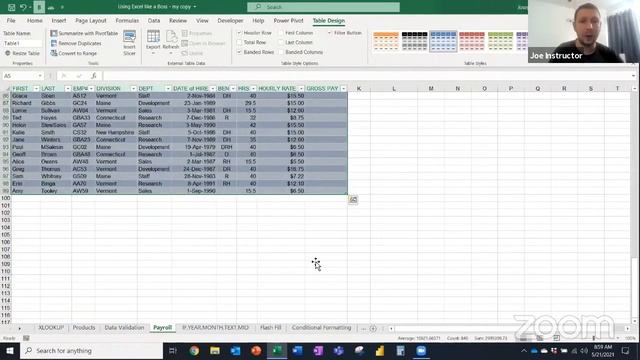Open File Explorer from the taskbar
The image size is (640, 360).
click(x=215, y=351)
